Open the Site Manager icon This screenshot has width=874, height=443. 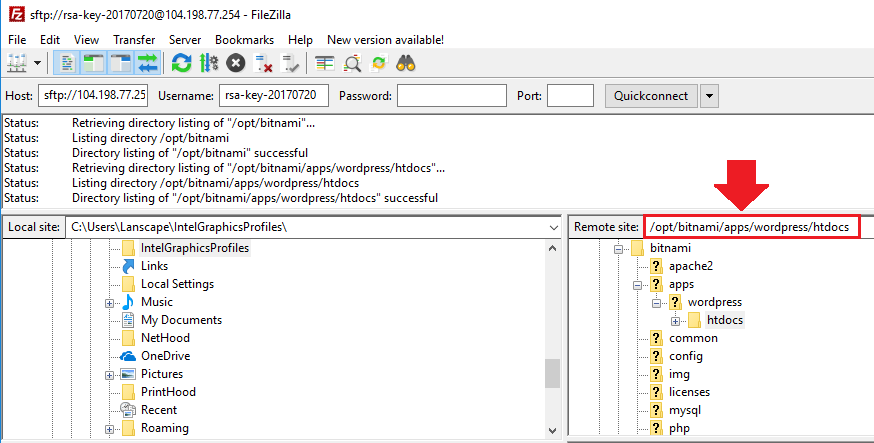pyautogui.click(x=17, y=63)
